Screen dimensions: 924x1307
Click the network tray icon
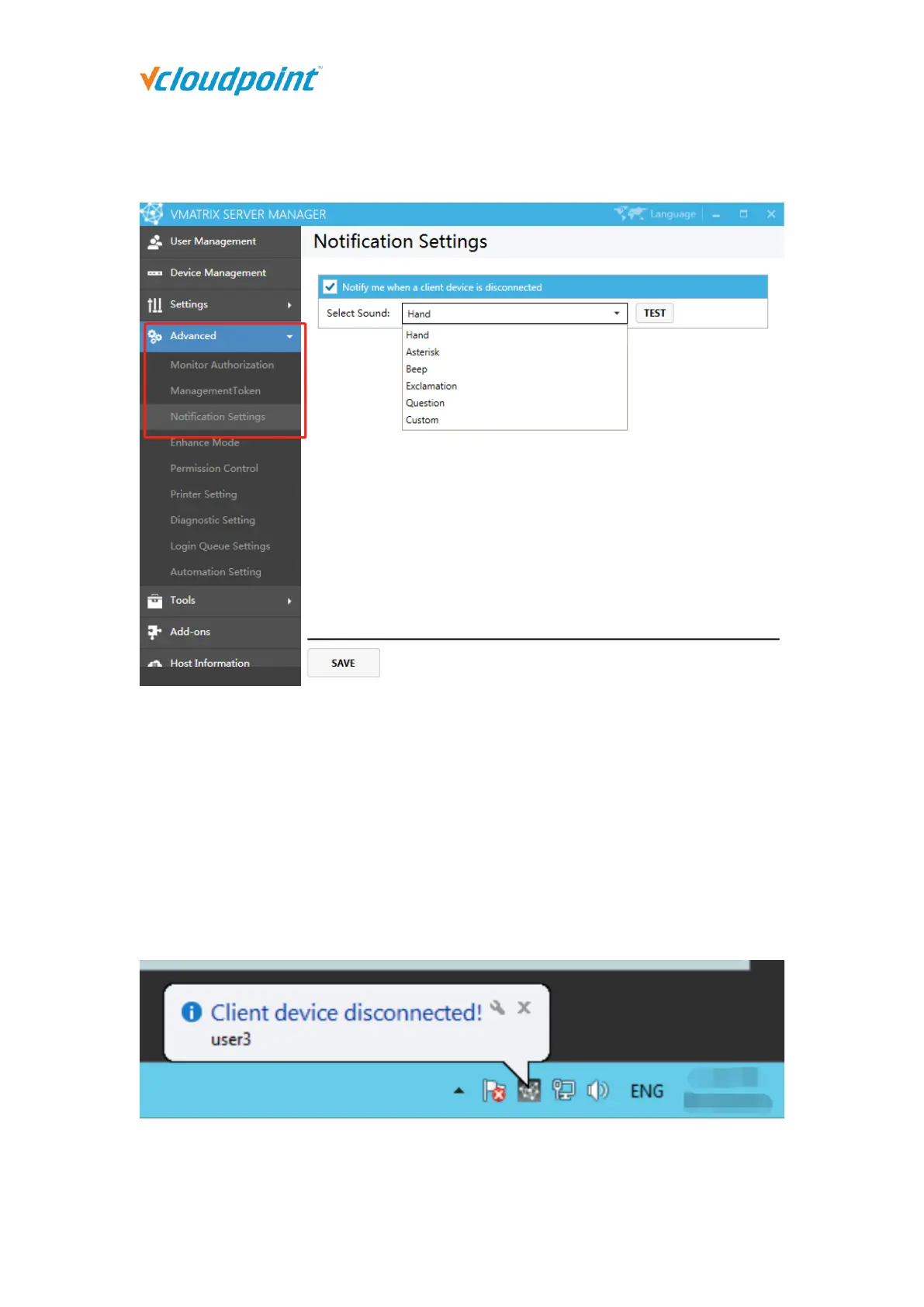[x=563, y=1090]
